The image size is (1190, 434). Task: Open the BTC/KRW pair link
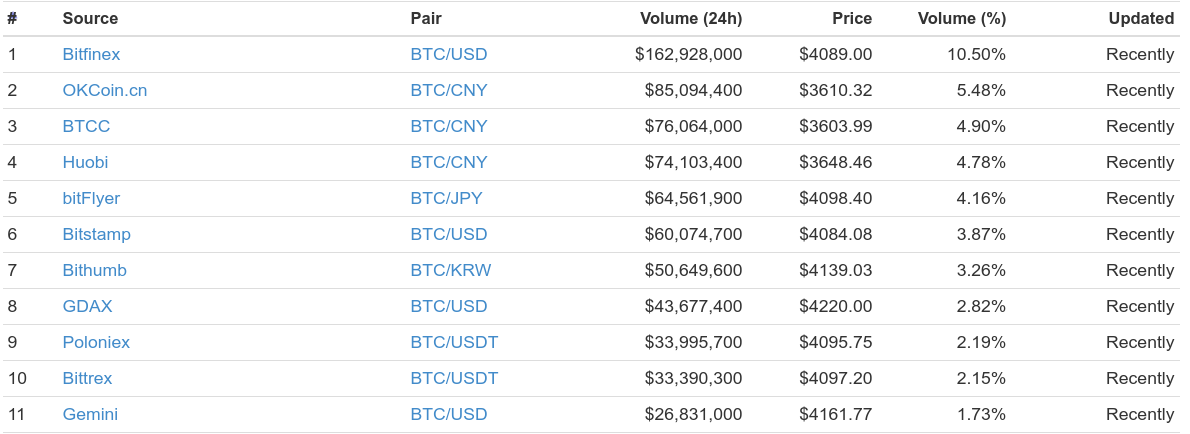(x=451, y=270)
